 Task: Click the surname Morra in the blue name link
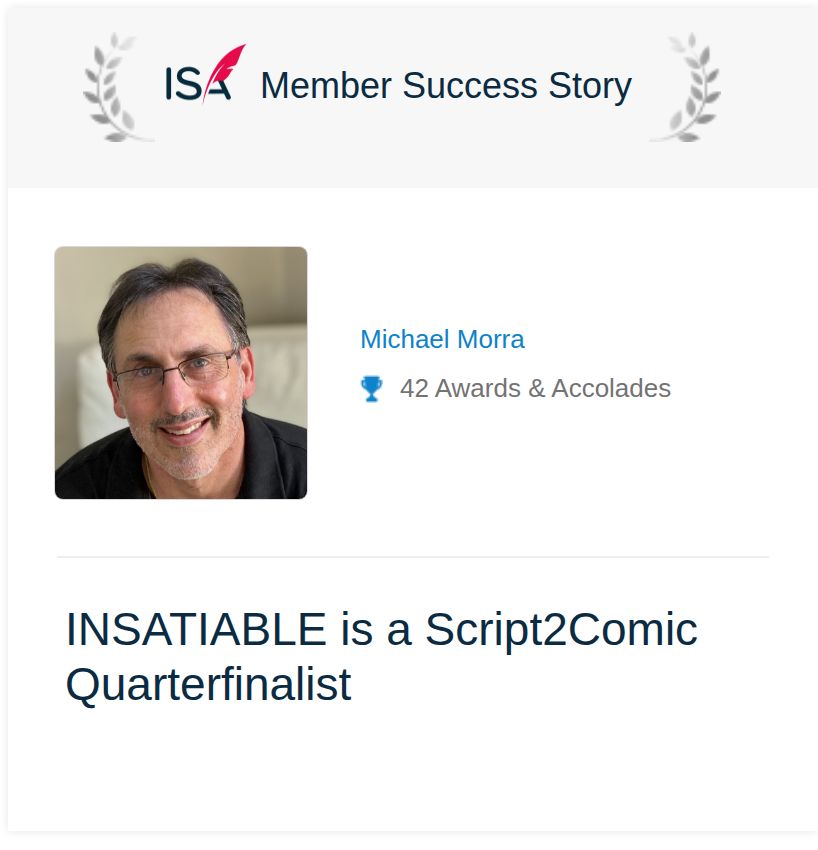[491, 340]
